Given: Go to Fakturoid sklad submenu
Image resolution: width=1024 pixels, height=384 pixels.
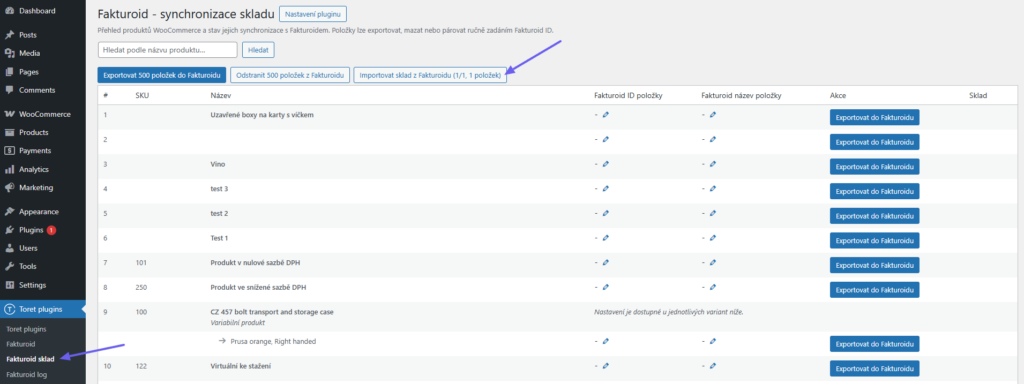Looking at the screenshot, I should click(30, 359).
